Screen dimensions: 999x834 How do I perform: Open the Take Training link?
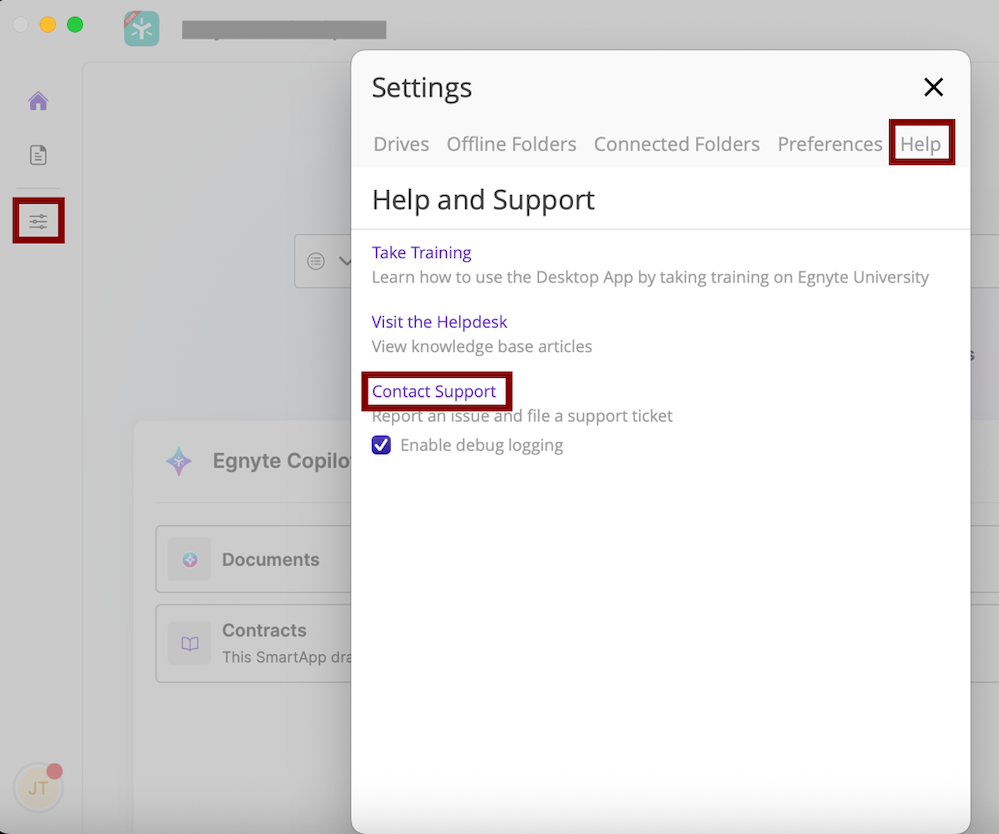click(x=421, y=252)
